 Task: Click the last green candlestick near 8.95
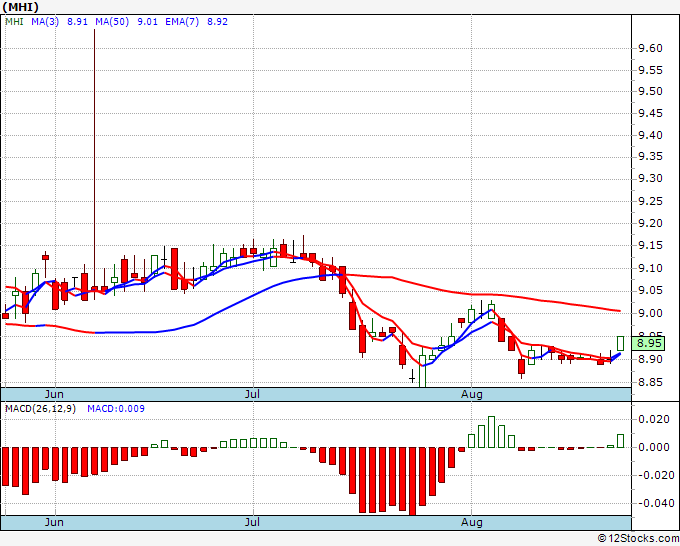[621, 343]
